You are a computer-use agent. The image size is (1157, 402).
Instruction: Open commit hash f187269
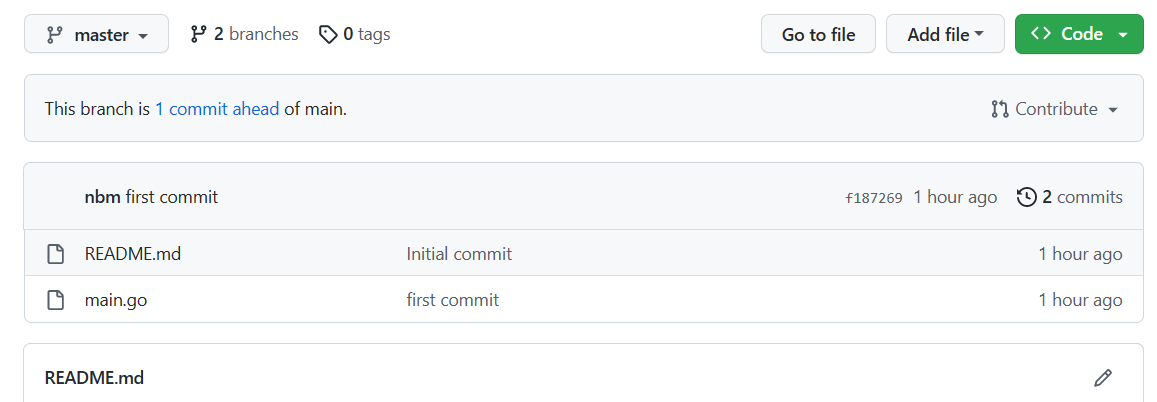(x=874, y=198)
